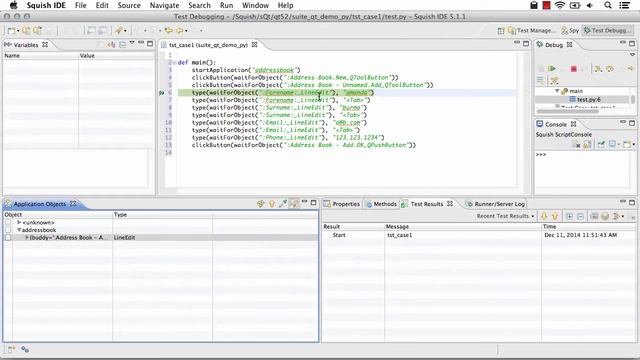Image resolution: width=640 pixels, height=360 pixels.
Task: Click the yellow arrows icon on the second row of the Debug toolbar
Action: (x=554, y=80)
